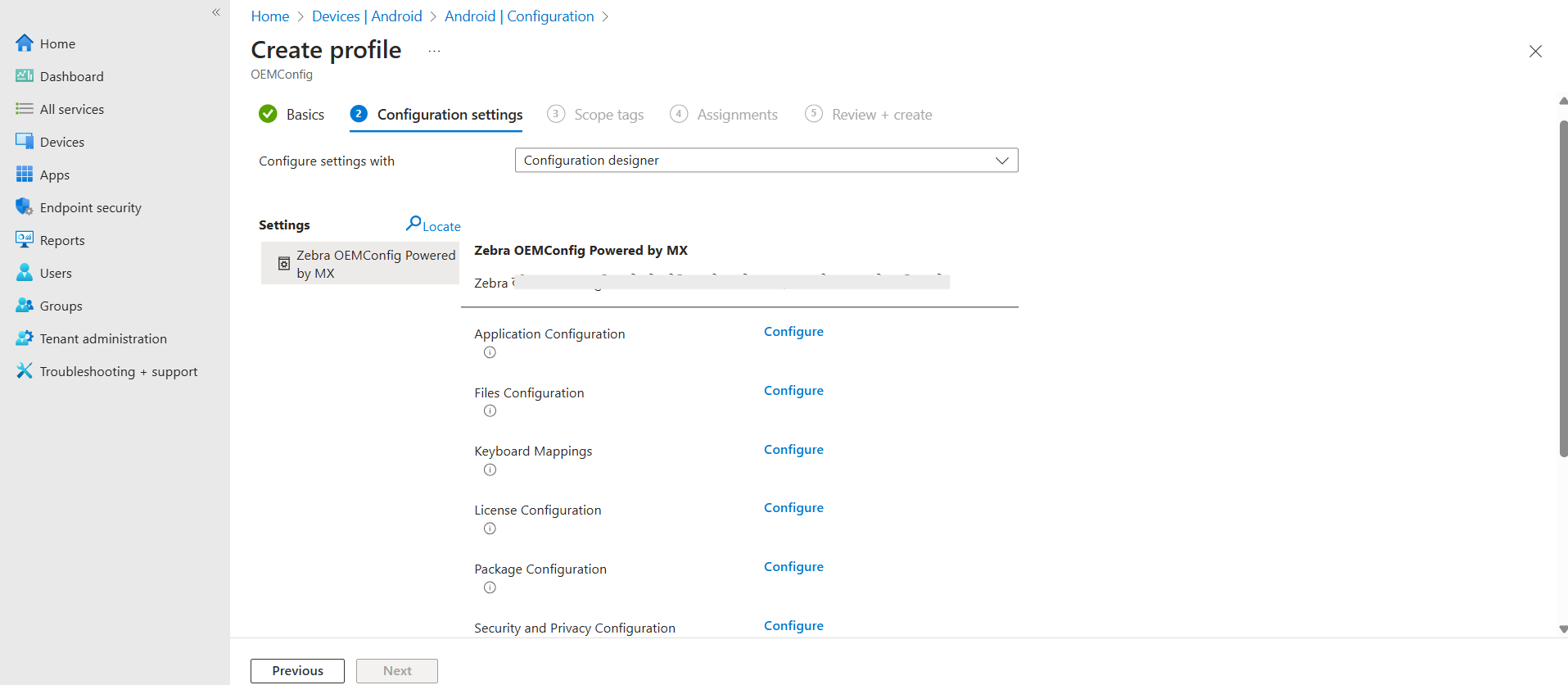Go to Android | Configuration breadcrumb
Screen dimensions: 1568x685
pos(519,16)
